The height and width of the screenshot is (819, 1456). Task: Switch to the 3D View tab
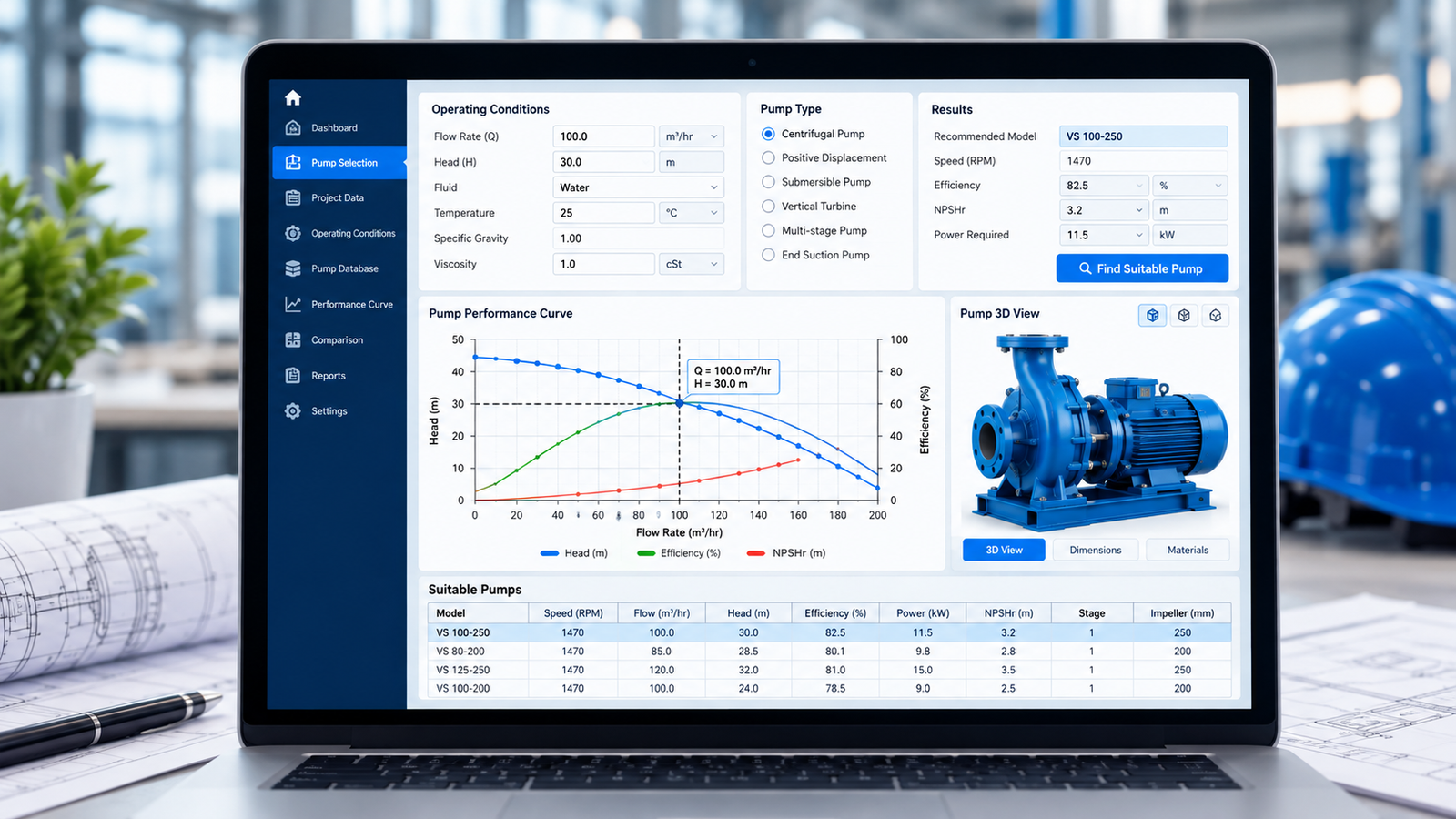tap(1004, 550)
